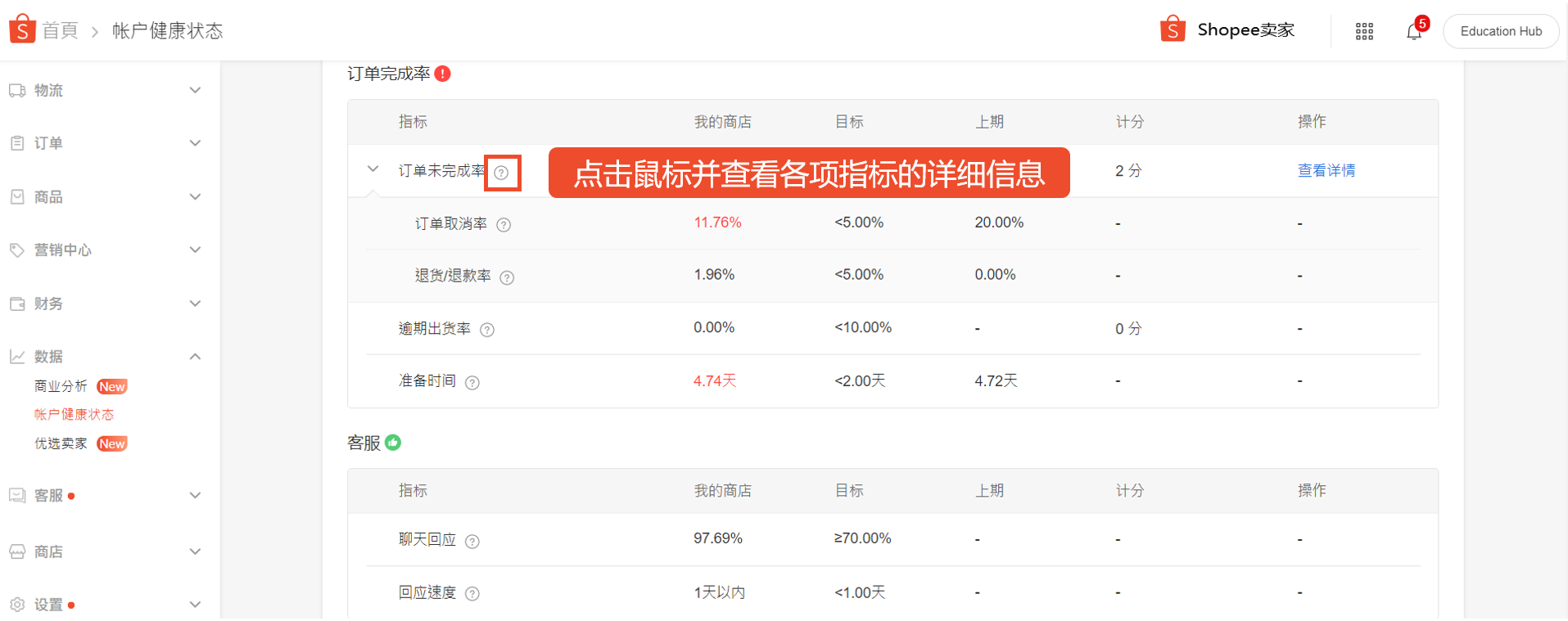Open the notifications bell

(1414, 31)
